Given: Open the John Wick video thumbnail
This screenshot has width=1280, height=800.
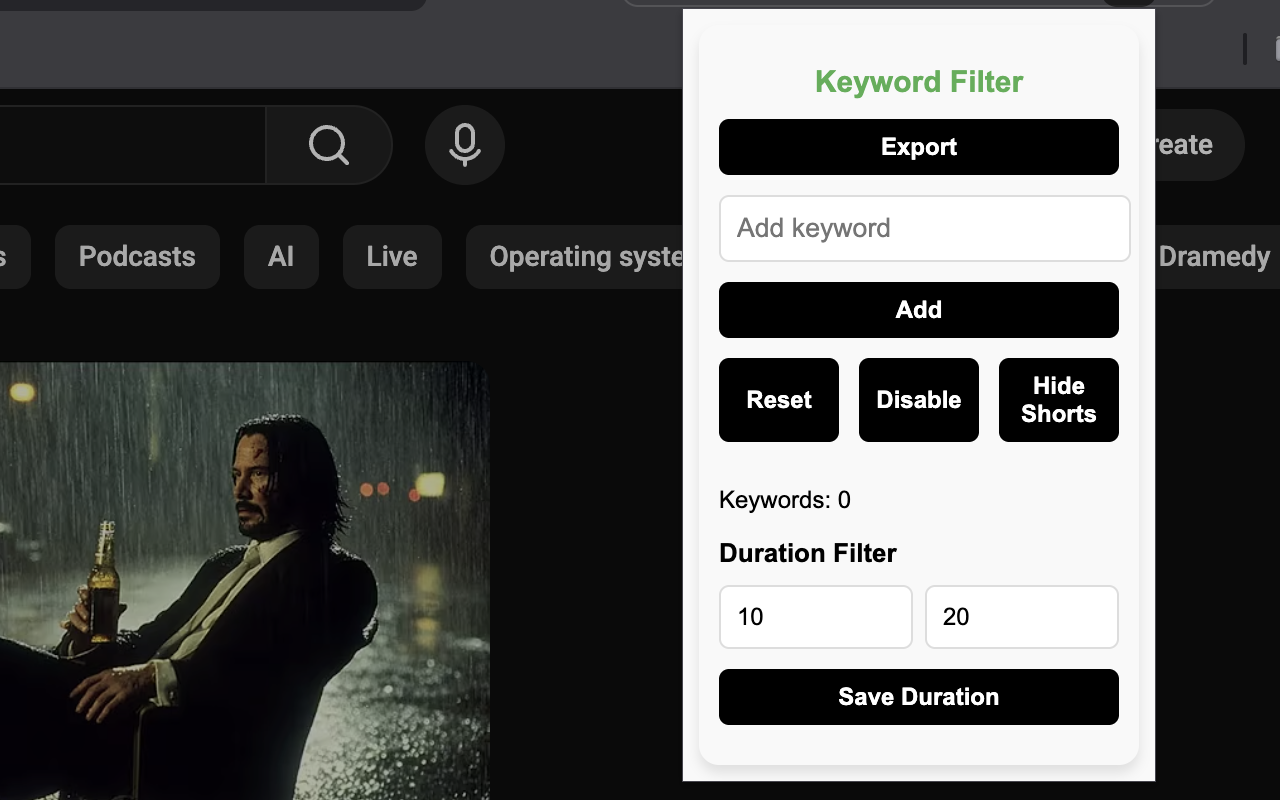Looking at the screenshot, I should (x=245, y=580).
